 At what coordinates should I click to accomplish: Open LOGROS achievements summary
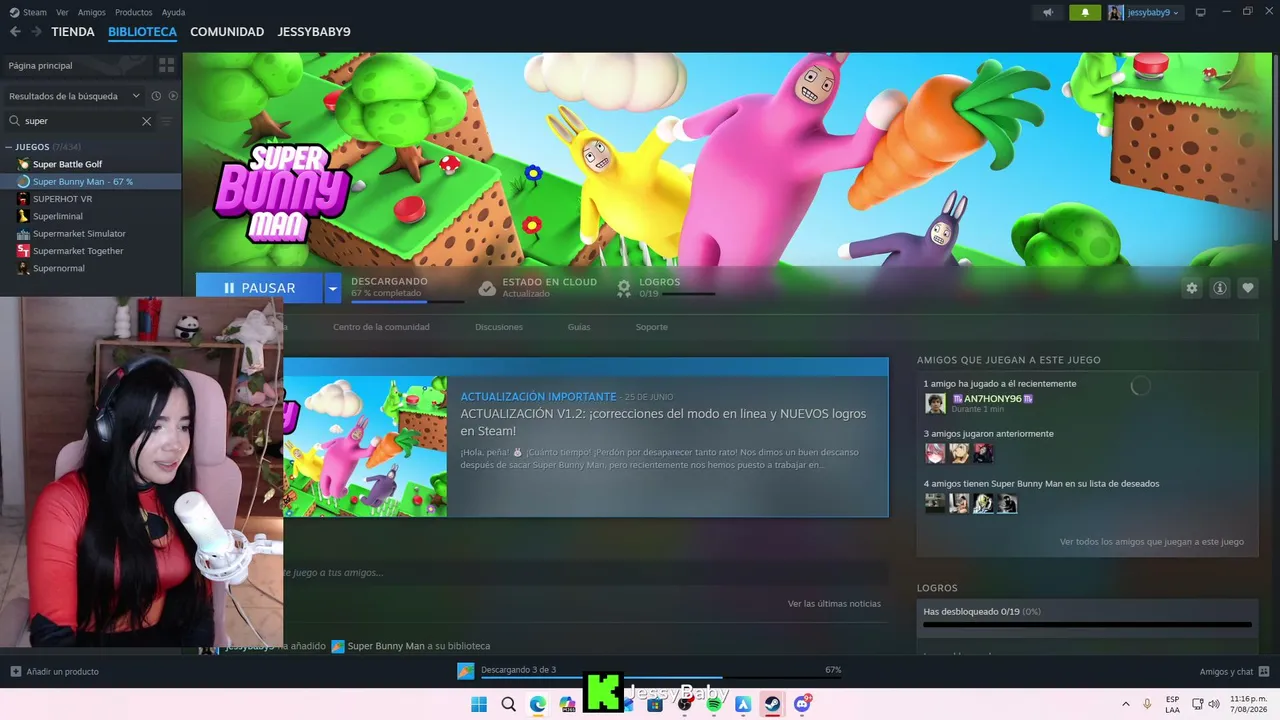click(x=665, y=288)
